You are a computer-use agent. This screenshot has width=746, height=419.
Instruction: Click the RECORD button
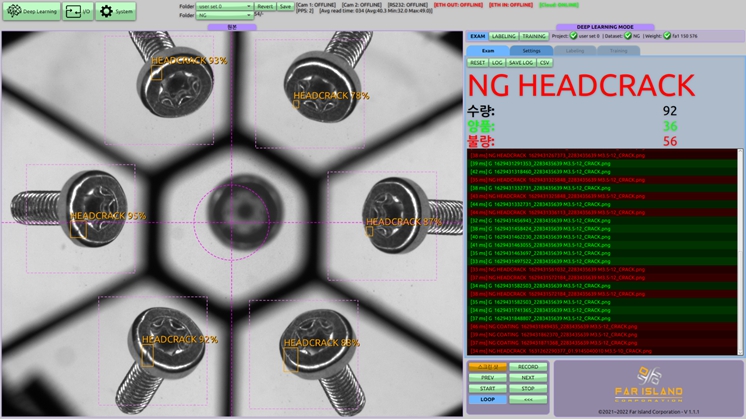pos(528,367)
